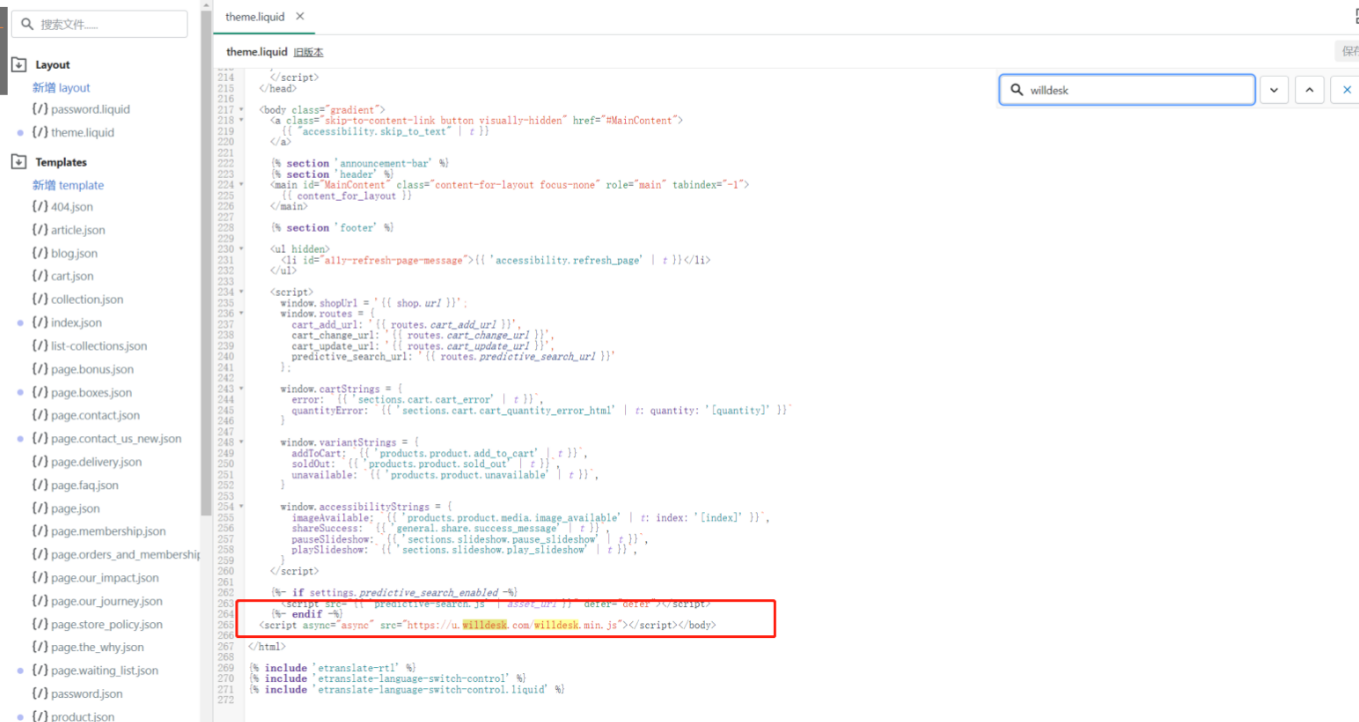This screenshot has width=1359, height=722.
Task: Collapse the Templates folder
Action: (x=18, y=161)
